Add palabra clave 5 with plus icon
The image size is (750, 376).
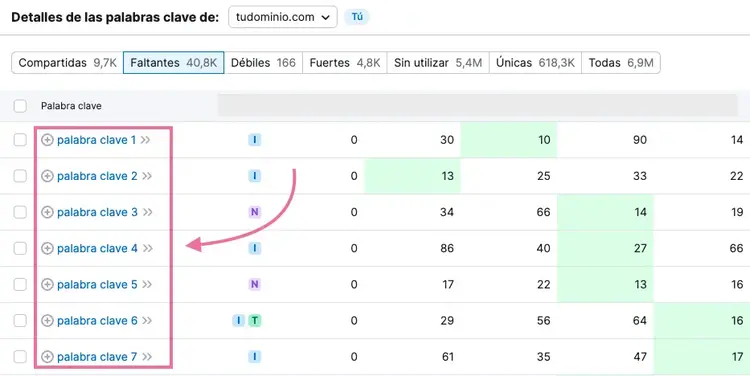tap(47, 285)
